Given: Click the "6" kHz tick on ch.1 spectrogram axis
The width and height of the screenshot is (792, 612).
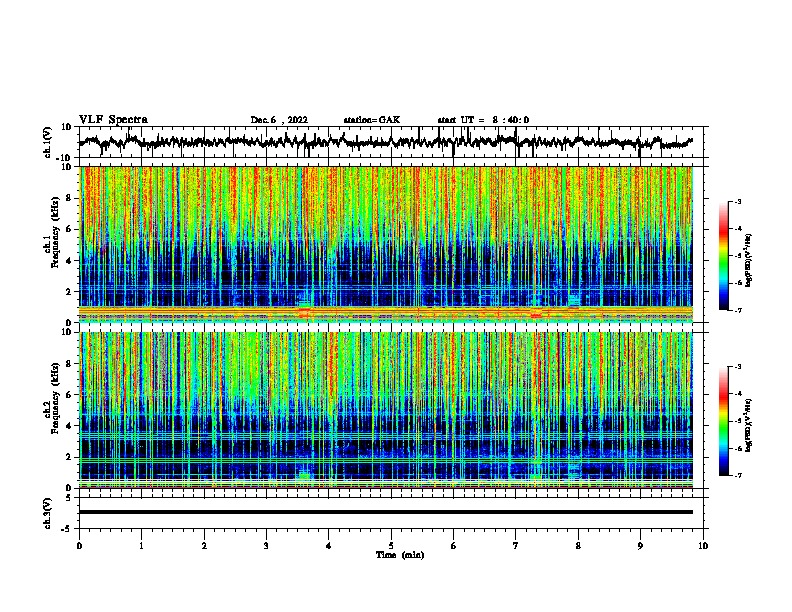Looking at the screenshot, I should (69, 229).
